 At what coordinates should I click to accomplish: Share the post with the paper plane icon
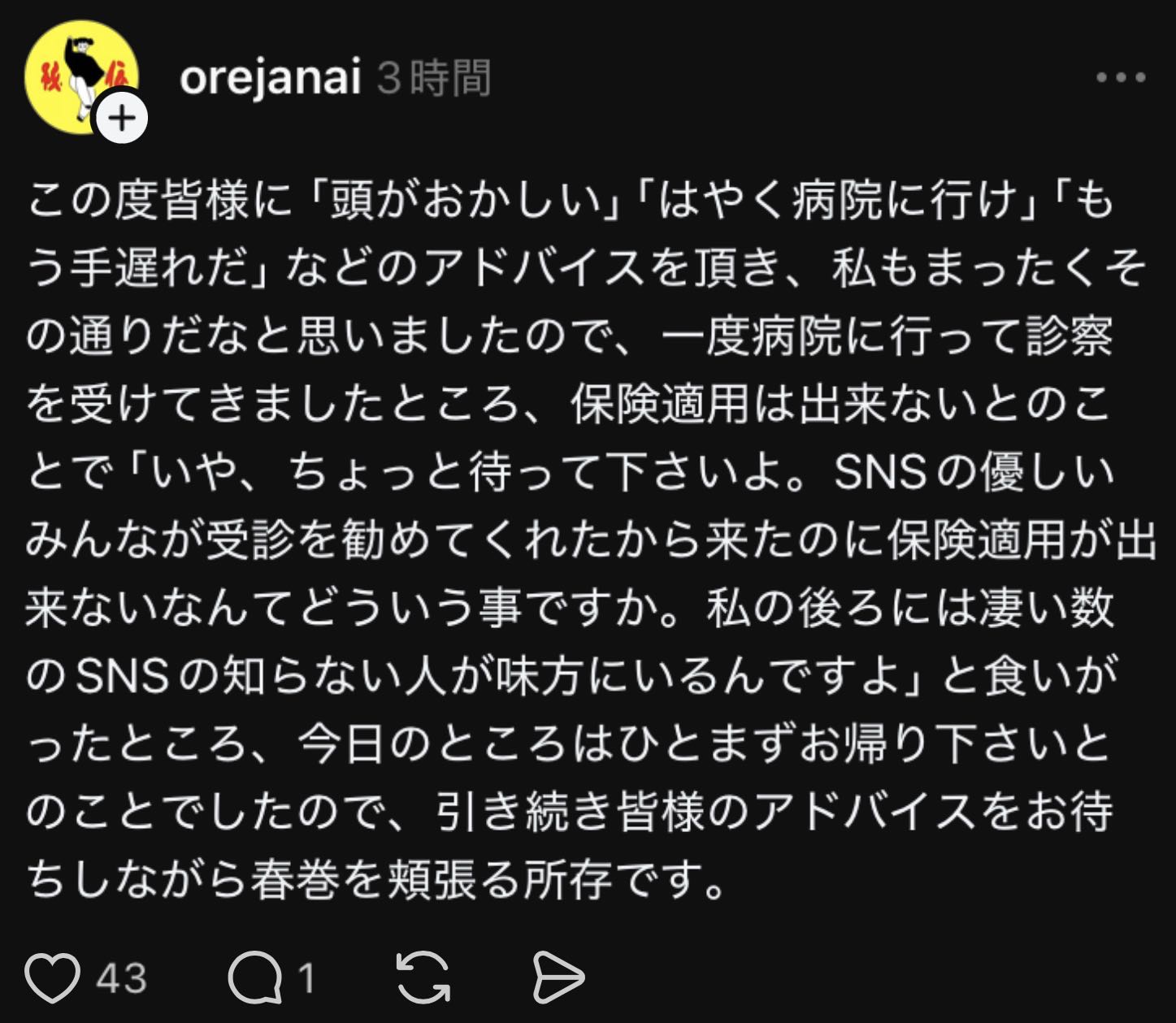tap(558, 977)
